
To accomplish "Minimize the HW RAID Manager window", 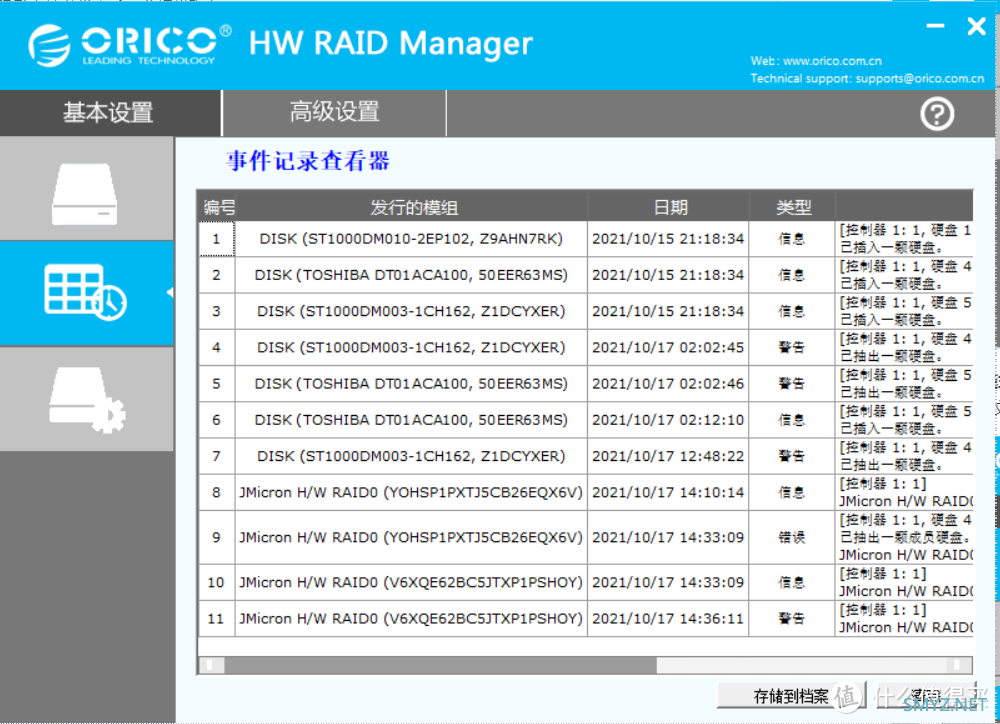I will [x=935, y=26].
